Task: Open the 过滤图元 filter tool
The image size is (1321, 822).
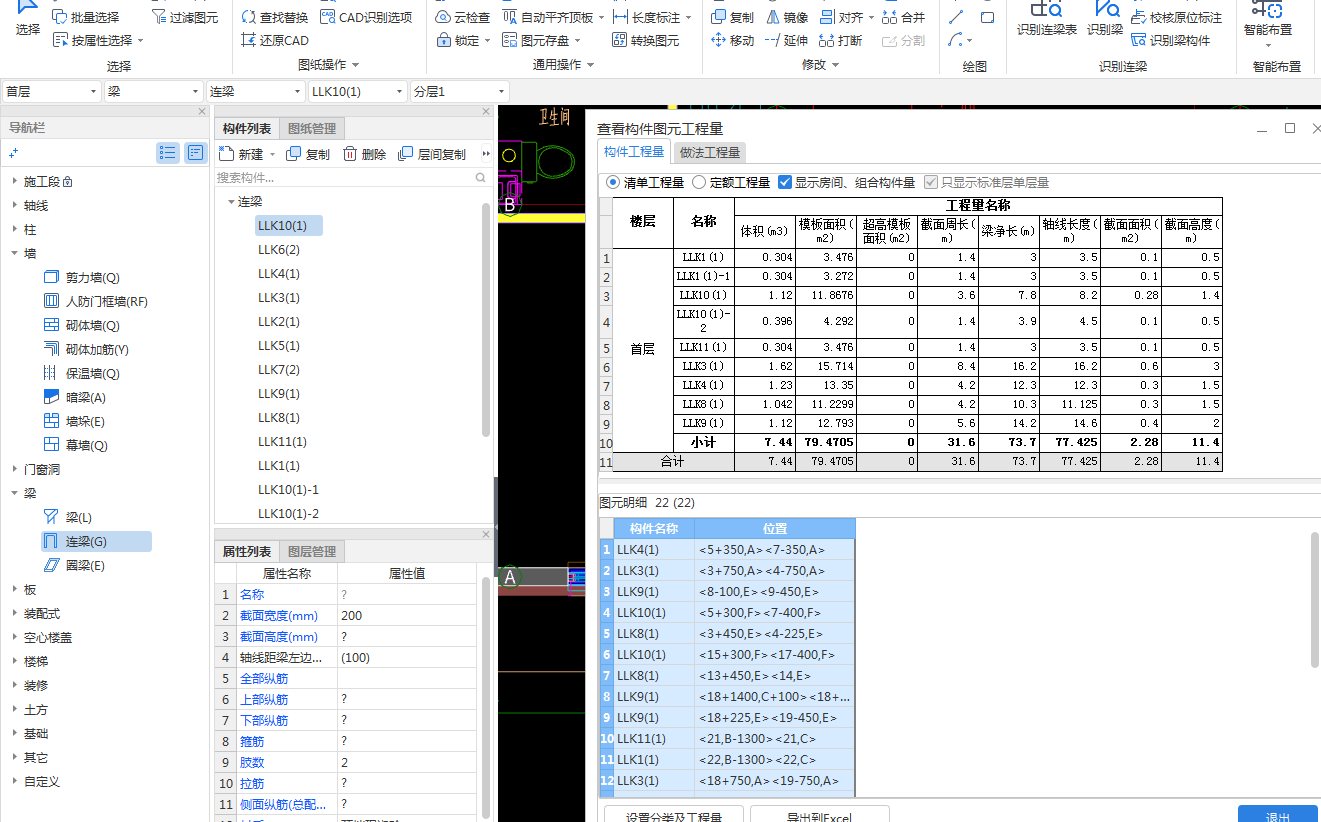Action: click(x=185, y=17)
